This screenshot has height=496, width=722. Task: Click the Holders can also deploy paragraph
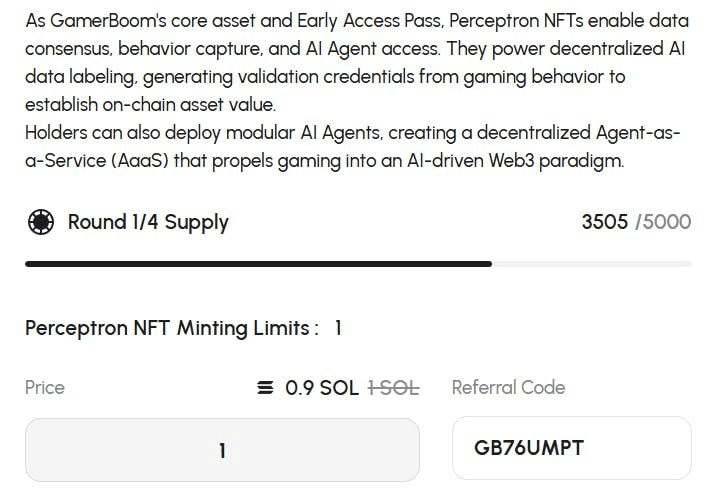point(353,146)
